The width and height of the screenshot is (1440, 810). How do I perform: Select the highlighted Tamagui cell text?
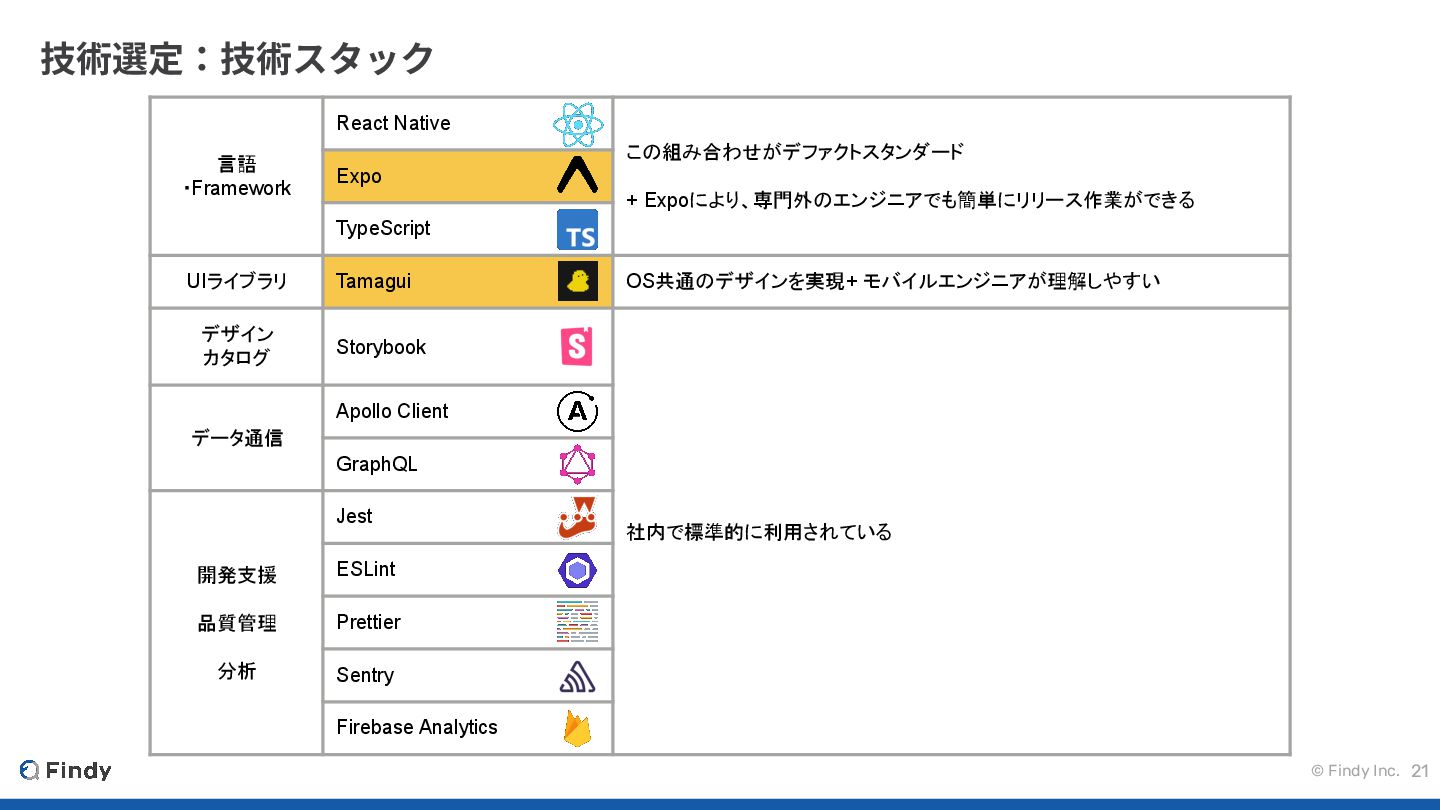(373, 281)
